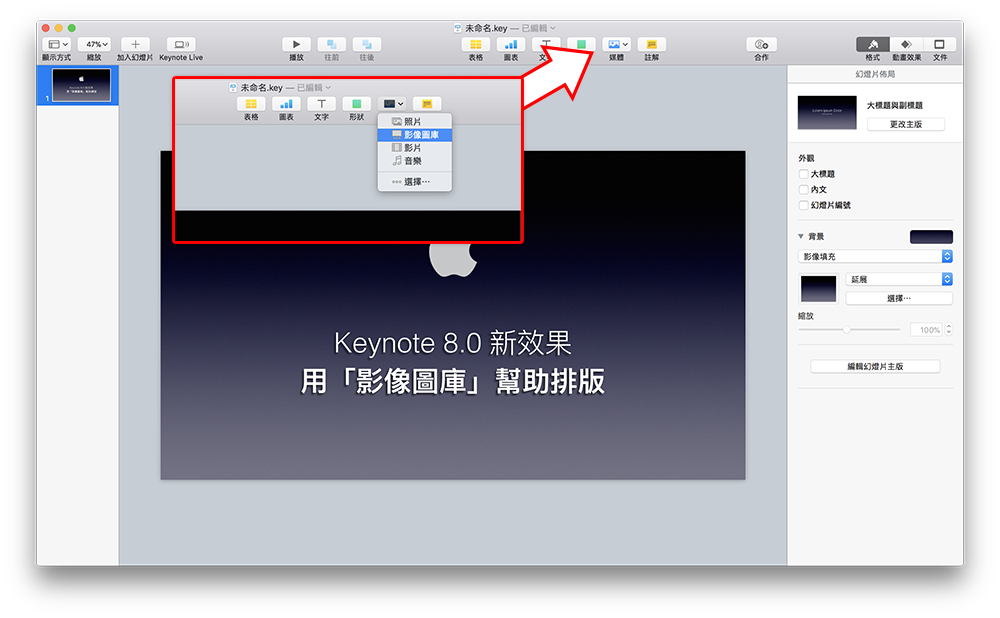Click the inset 表格 table icon
The height and width of the screenshot is (618, 1000).
pyautogui.click(x=251, y=104)
